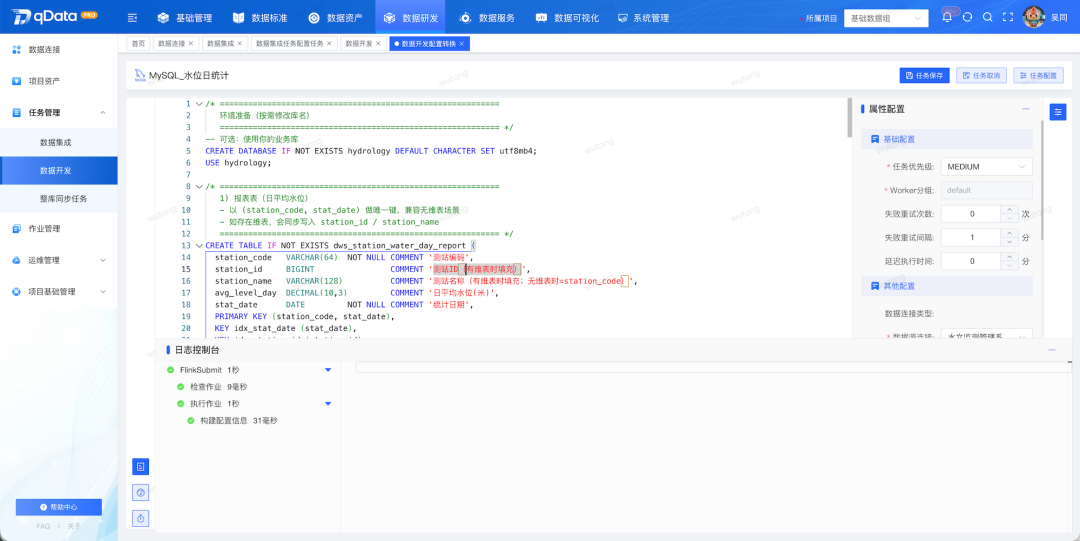Click the MySQL icon beside the task title
This screenshot has height=541, width=1080.
[140, 75]
